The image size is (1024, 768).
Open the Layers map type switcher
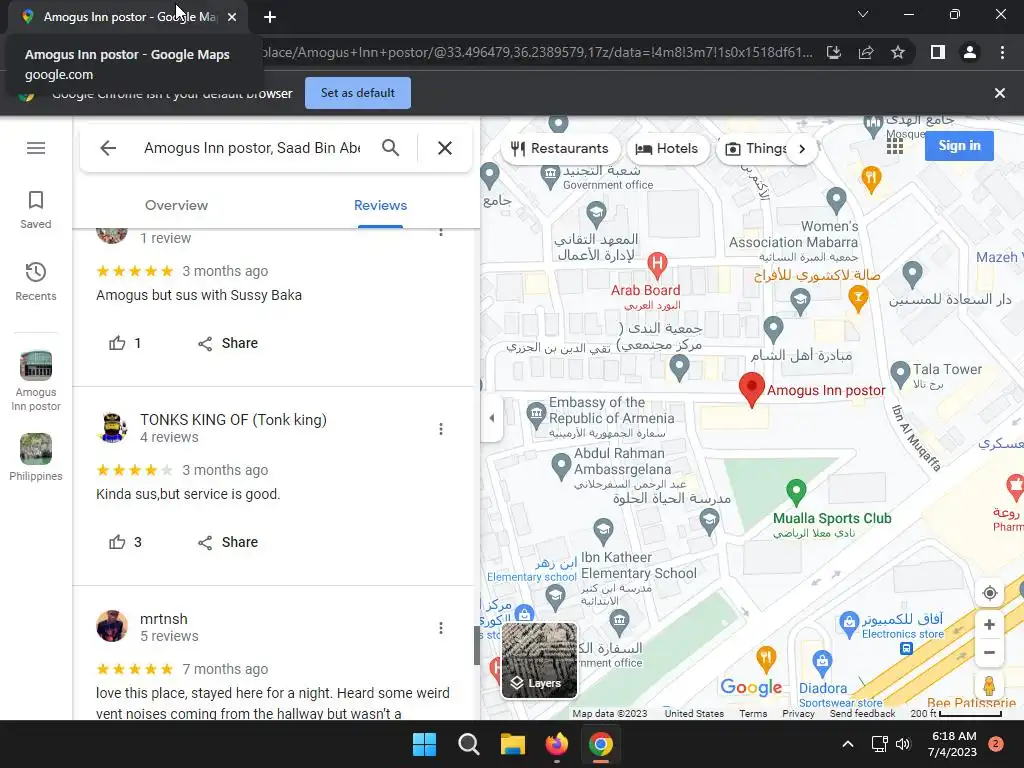click(x=539, y=660)
